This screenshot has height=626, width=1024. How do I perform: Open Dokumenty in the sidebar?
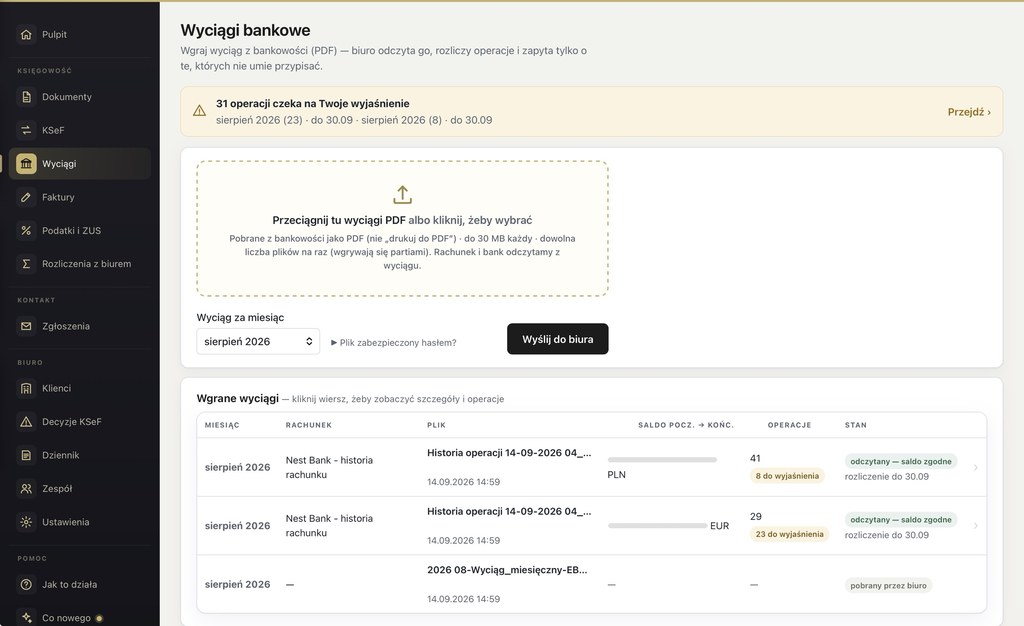(80, 97)
